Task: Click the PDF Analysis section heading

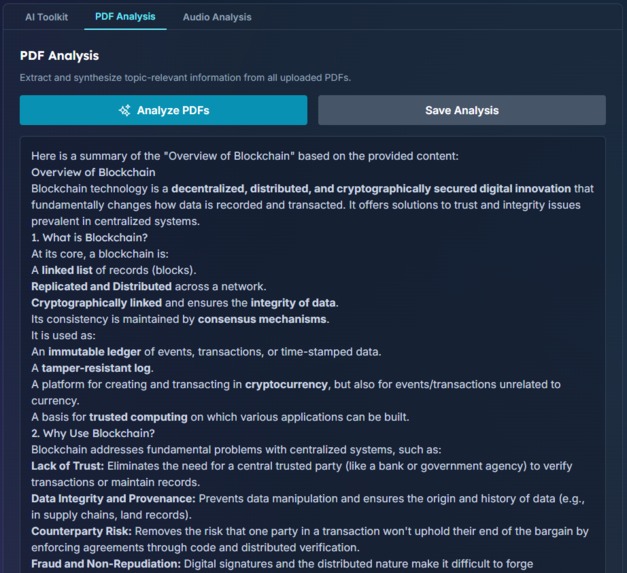Action: point(59,56)
